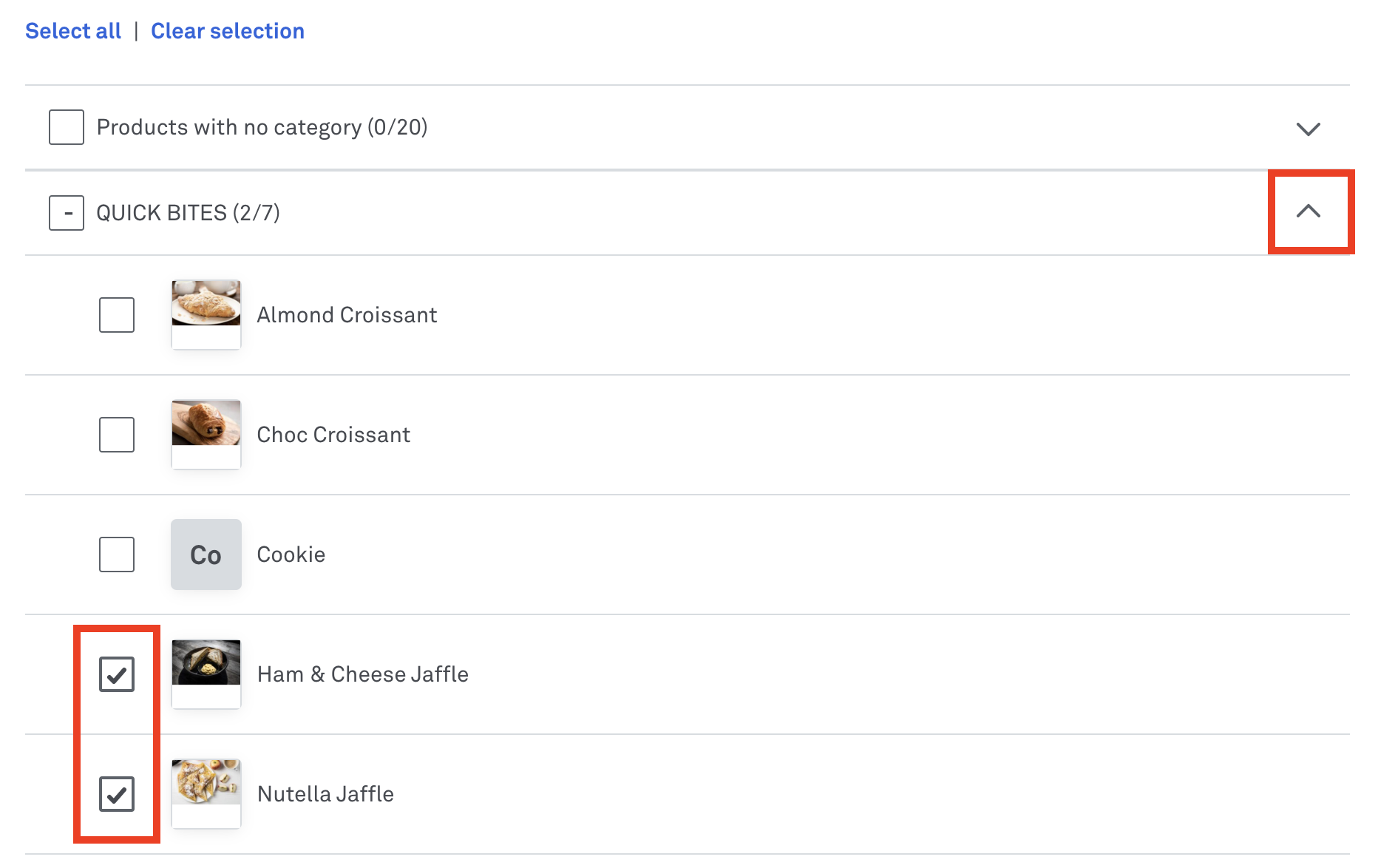Screen dimensions: 1378x868
Task: Click the Choc Croissant product thumbnail
Action: (x=206, y=435)
